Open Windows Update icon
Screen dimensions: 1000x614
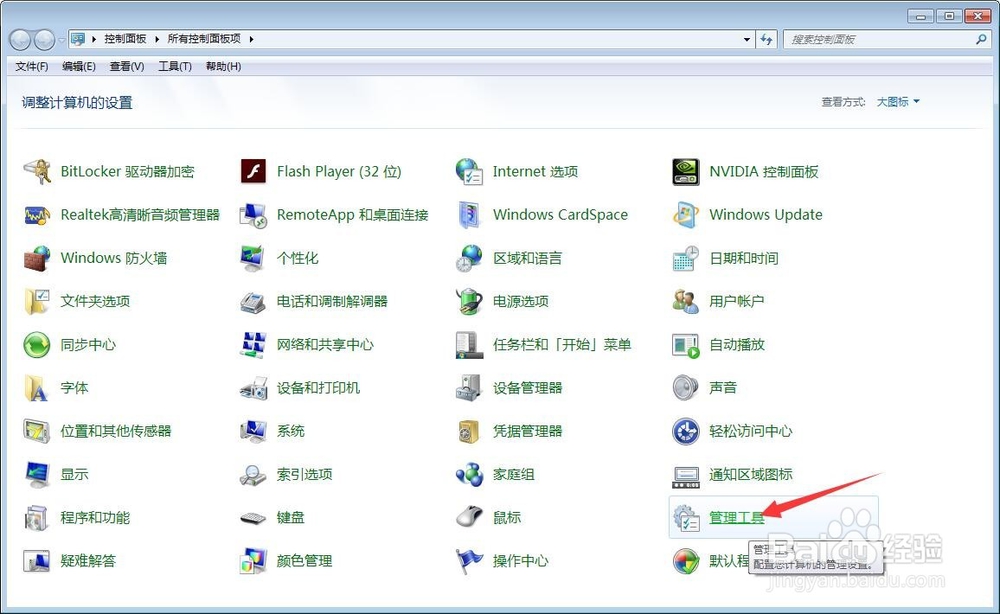pyautogui.click(x=686, y=215)
